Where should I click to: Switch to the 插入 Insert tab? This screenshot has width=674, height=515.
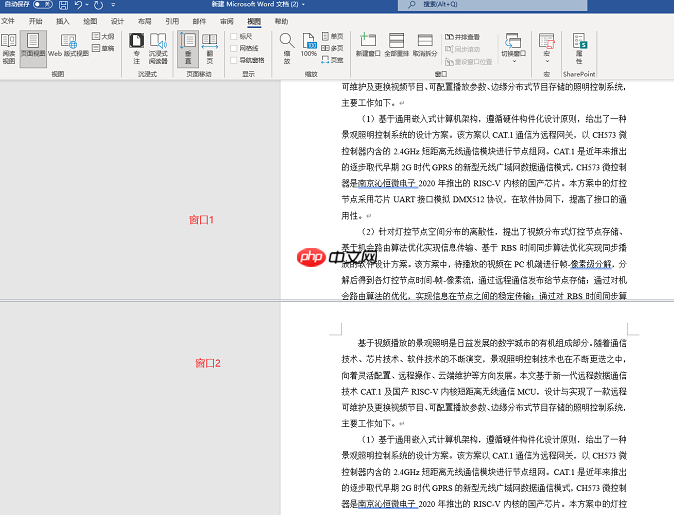pos(63,21)
